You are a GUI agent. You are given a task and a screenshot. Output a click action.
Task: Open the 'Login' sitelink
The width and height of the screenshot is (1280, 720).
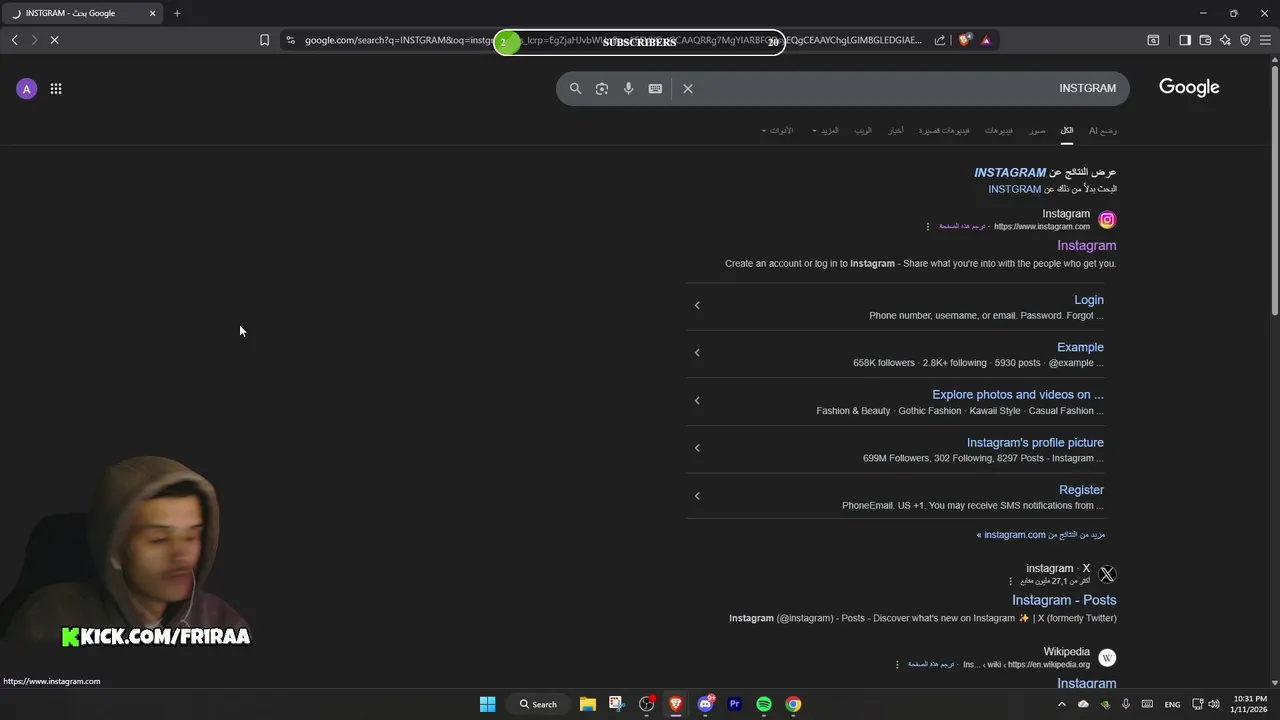(1089, 300)
